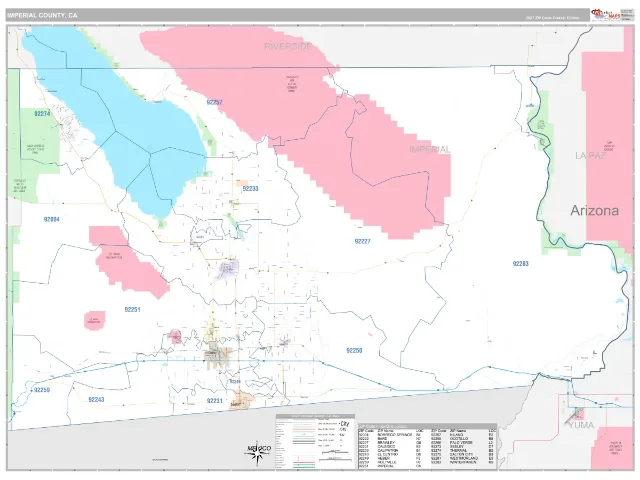Click the WINTERHAVEN row in ZIP index
The width and height of the screenshot is (640, 480).
coord(464,462)
